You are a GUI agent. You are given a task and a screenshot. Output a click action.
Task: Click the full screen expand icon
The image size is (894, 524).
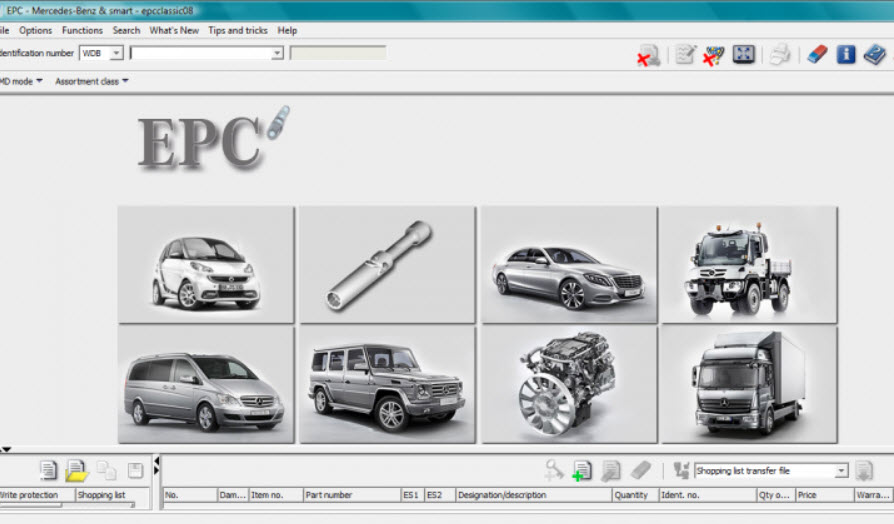pyautogui.click(x=743, y=54)
